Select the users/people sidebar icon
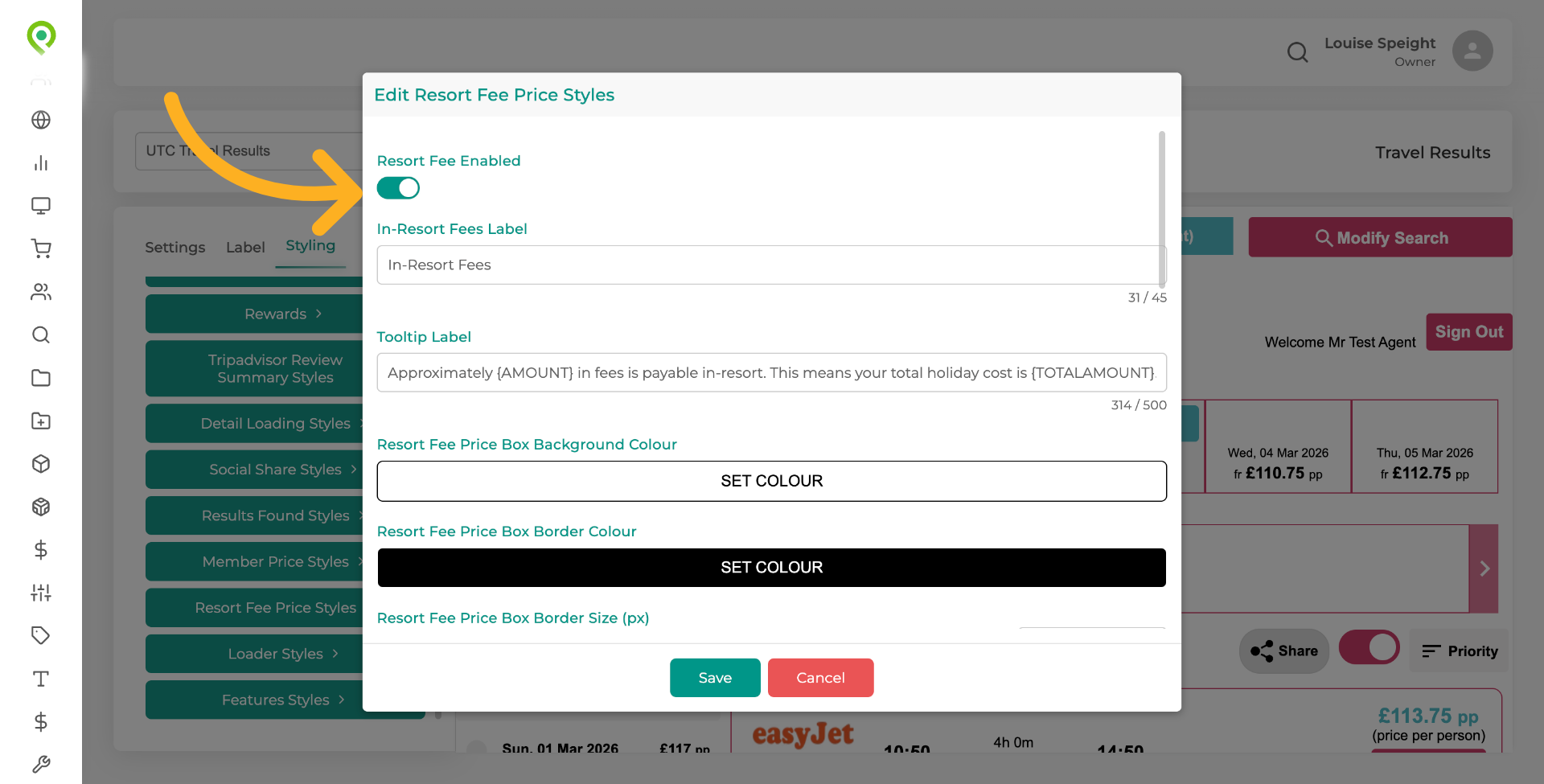 click(x=41, y=292)
